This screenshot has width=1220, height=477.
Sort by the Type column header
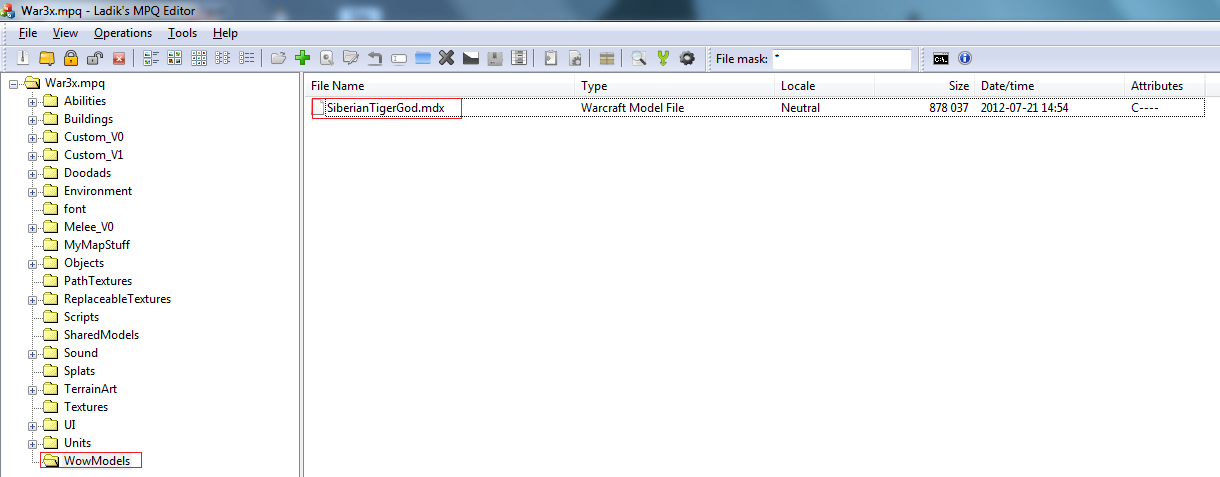[675, 86]
